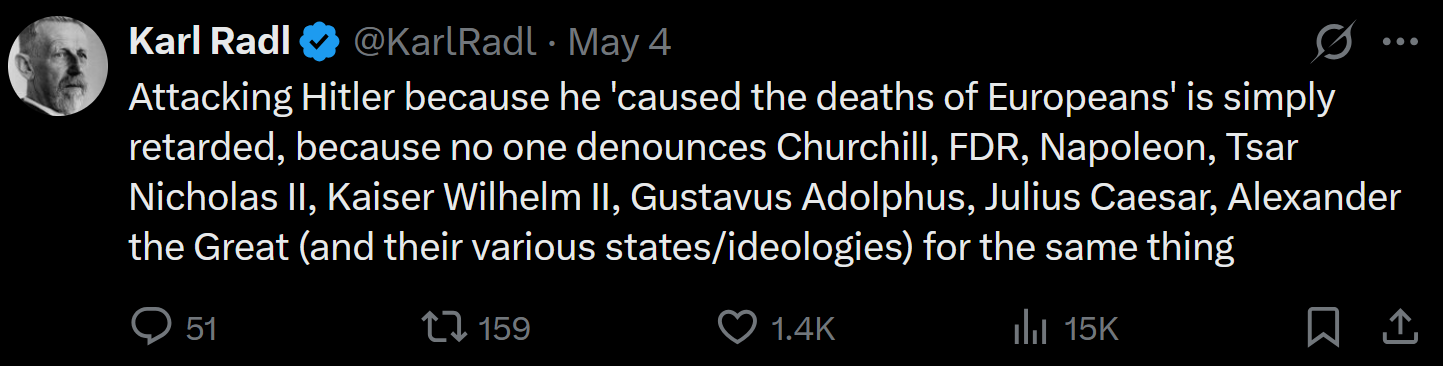Click the tweet's first line of text
1443x366 pixels.
tap(732, 98)
